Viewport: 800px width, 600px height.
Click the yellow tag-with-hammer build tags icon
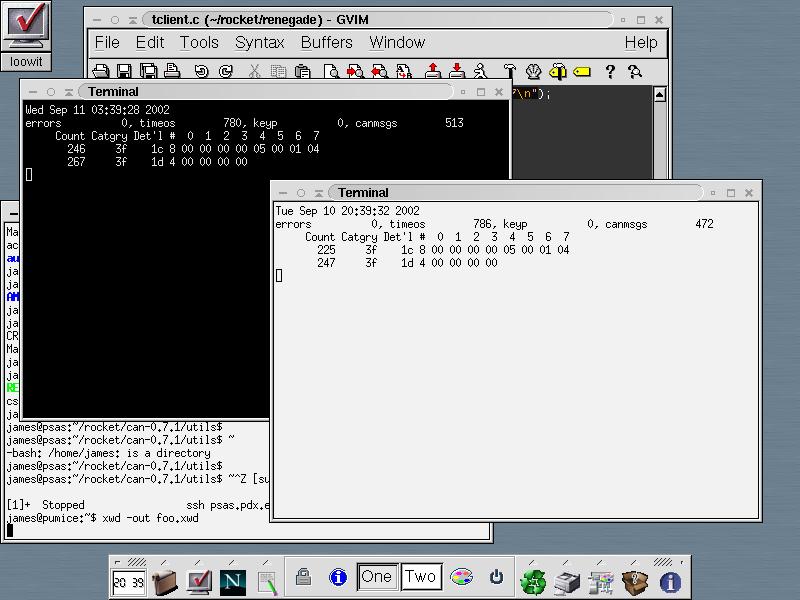558,71
